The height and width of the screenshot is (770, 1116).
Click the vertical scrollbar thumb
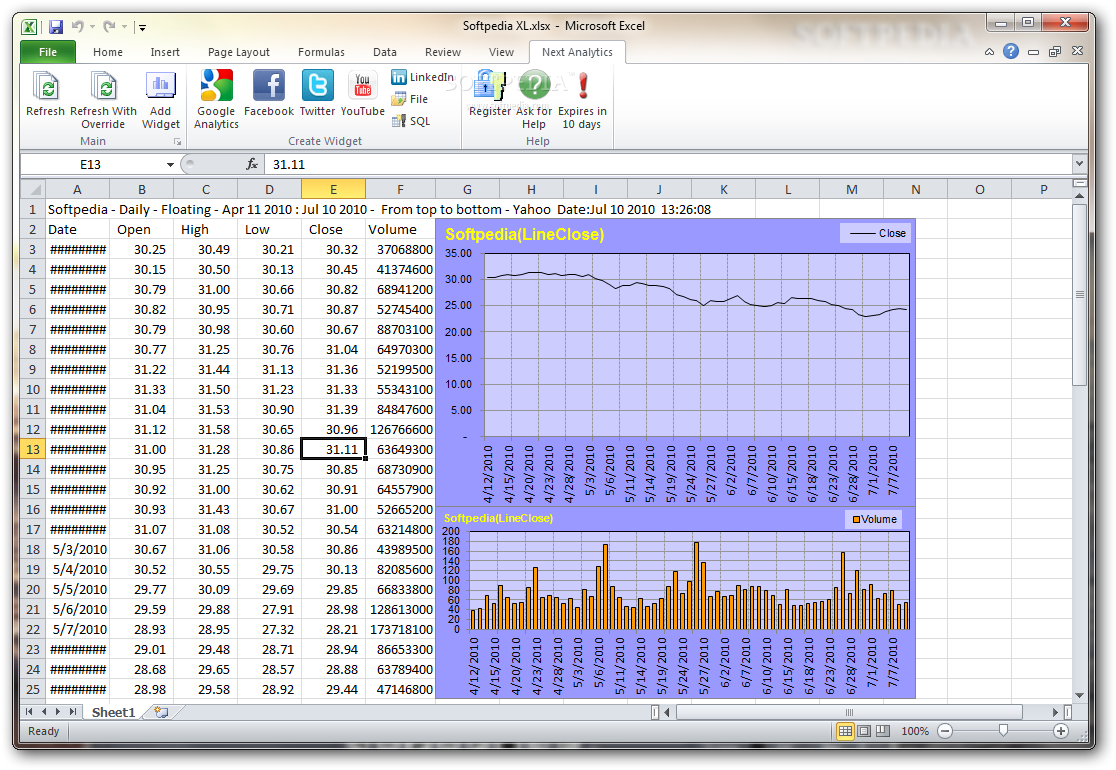(x=1080, y=294)
